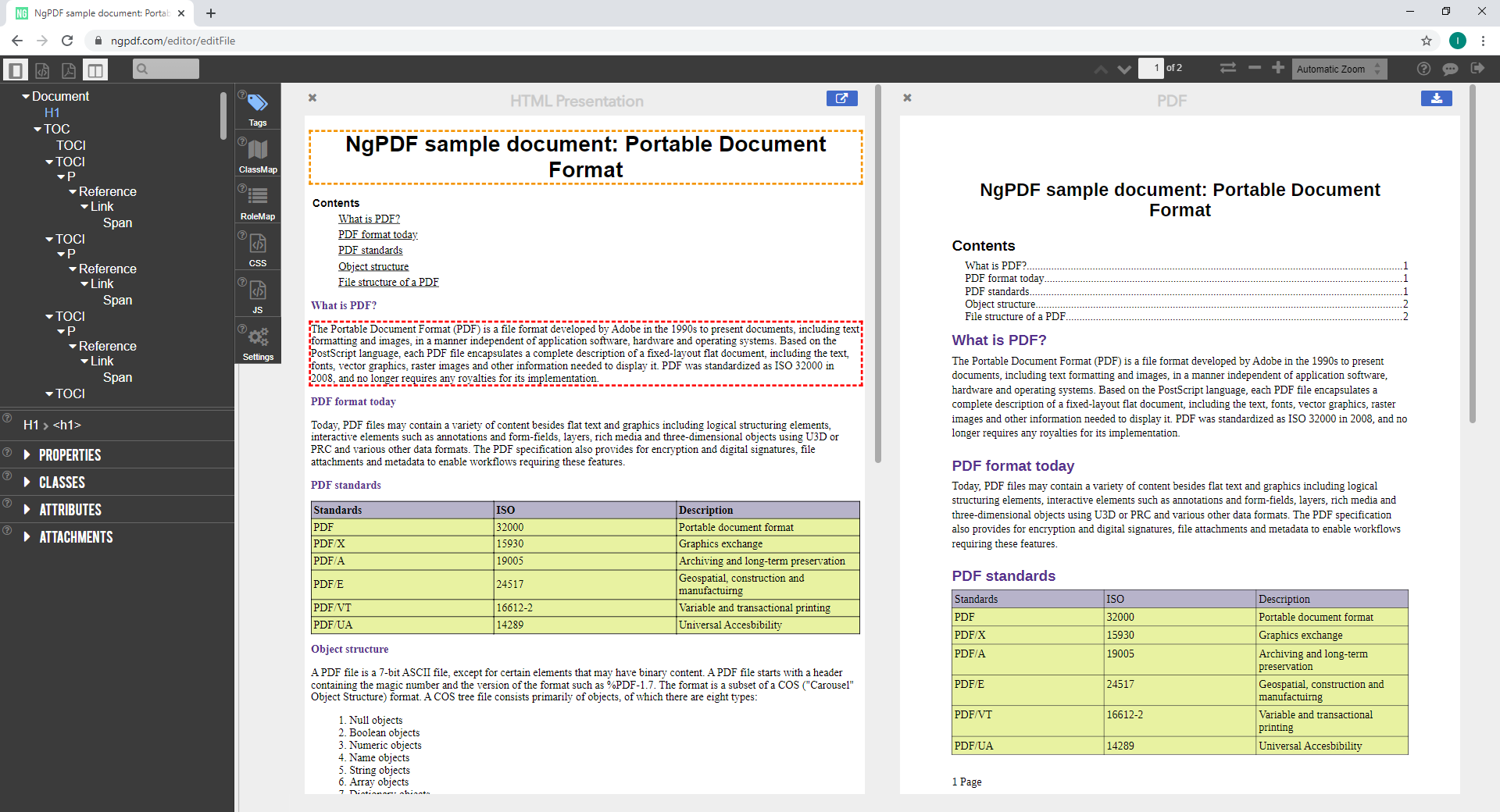This screenshot has width=1500, height=812.
Task: Switch to the CLASSES section
Action: click(x=62, y=482)
